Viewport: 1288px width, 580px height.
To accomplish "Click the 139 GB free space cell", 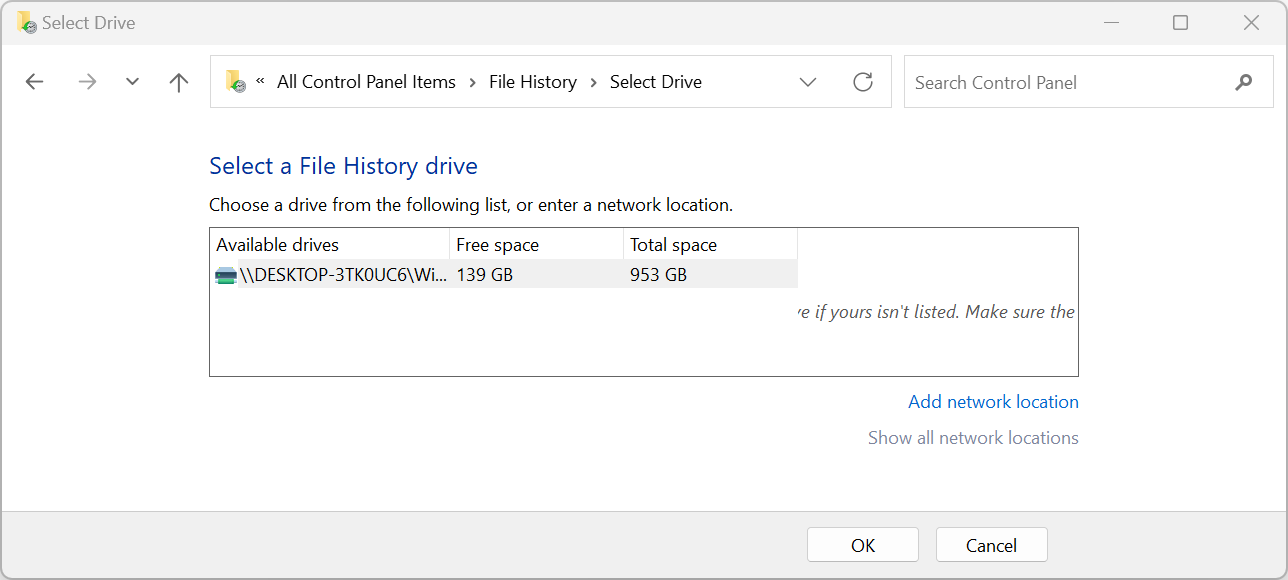I will [x=485, y=275].
